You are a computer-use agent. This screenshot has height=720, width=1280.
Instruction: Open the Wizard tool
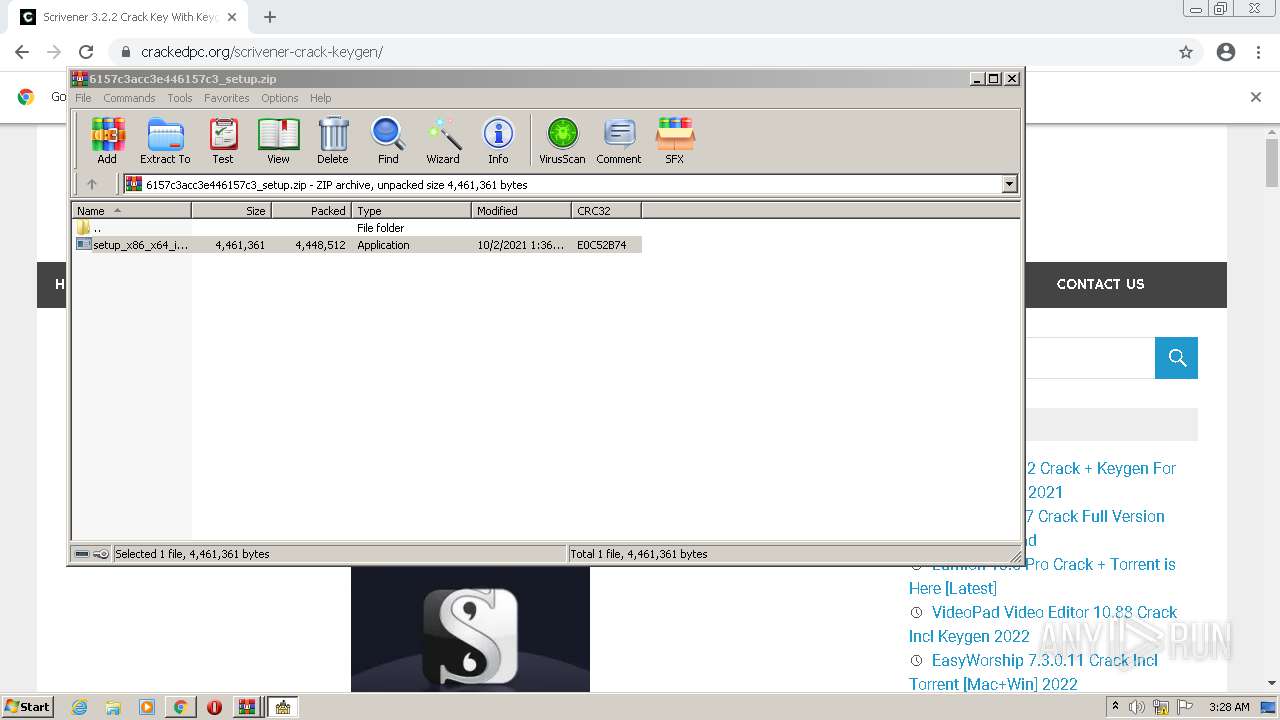pyautogui.click(x=443, y=141)
